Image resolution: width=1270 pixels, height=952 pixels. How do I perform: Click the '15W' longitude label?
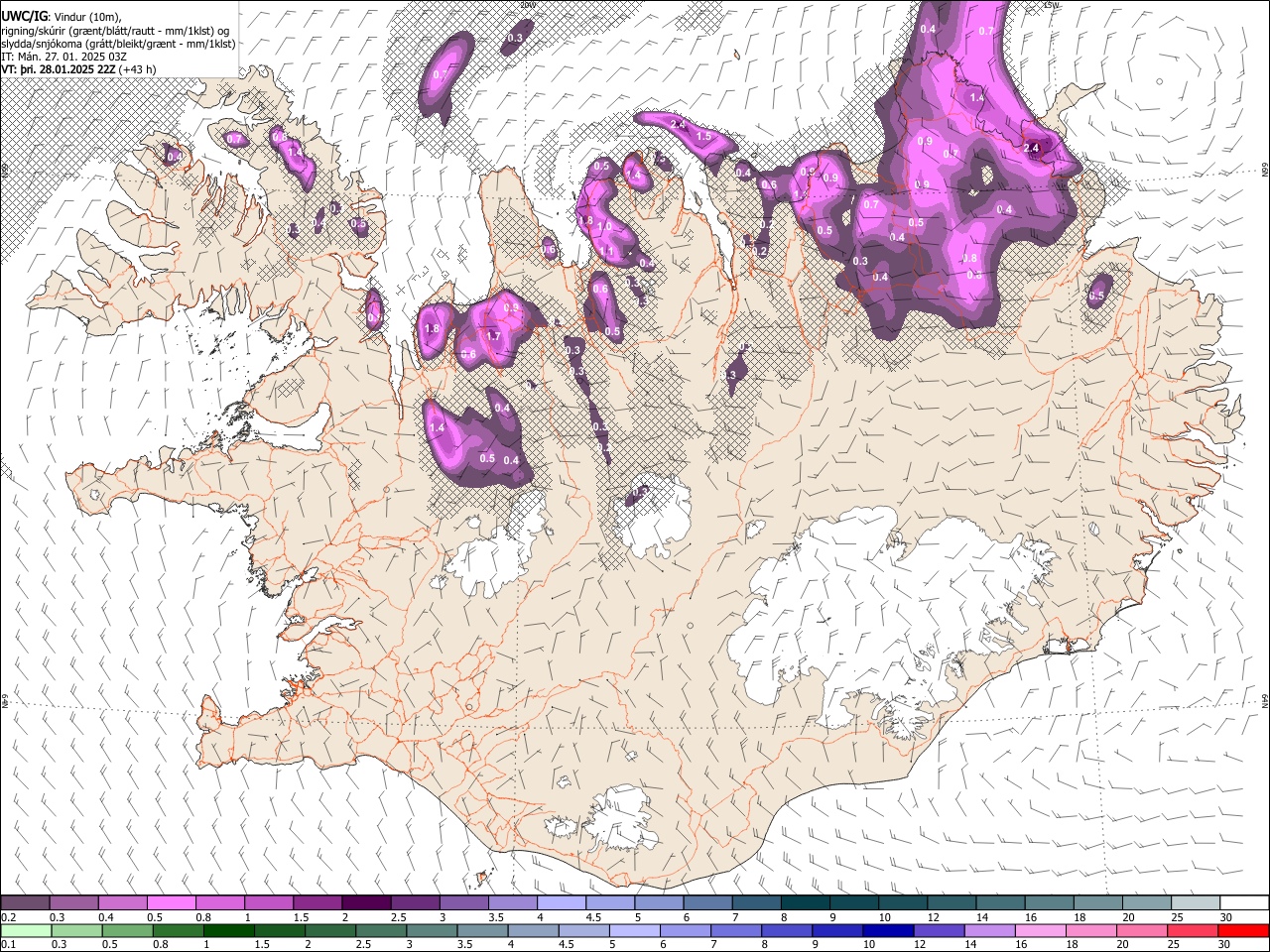(x=1052, y=5)
